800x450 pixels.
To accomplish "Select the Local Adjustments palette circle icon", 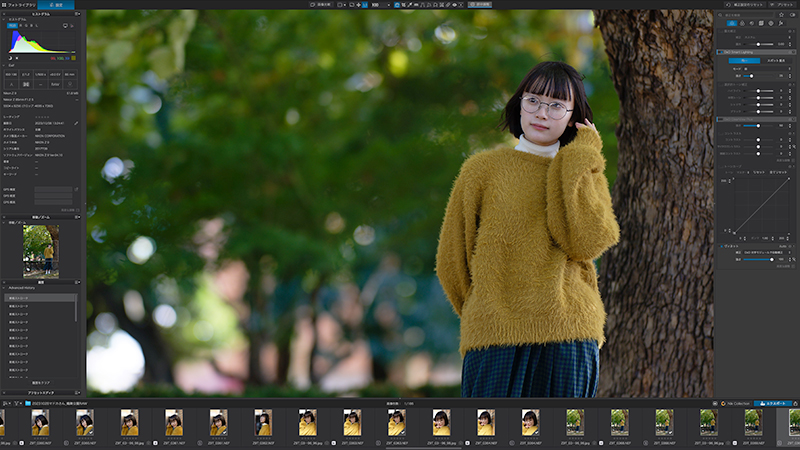I will [771, 23].
